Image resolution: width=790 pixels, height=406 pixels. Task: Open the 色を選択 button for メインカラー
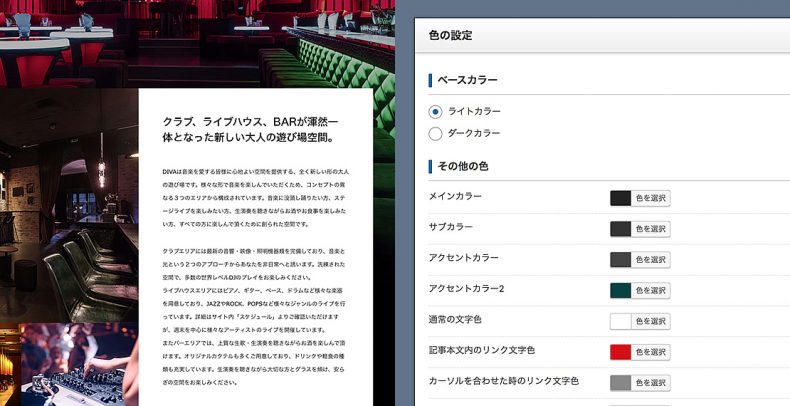651,198
